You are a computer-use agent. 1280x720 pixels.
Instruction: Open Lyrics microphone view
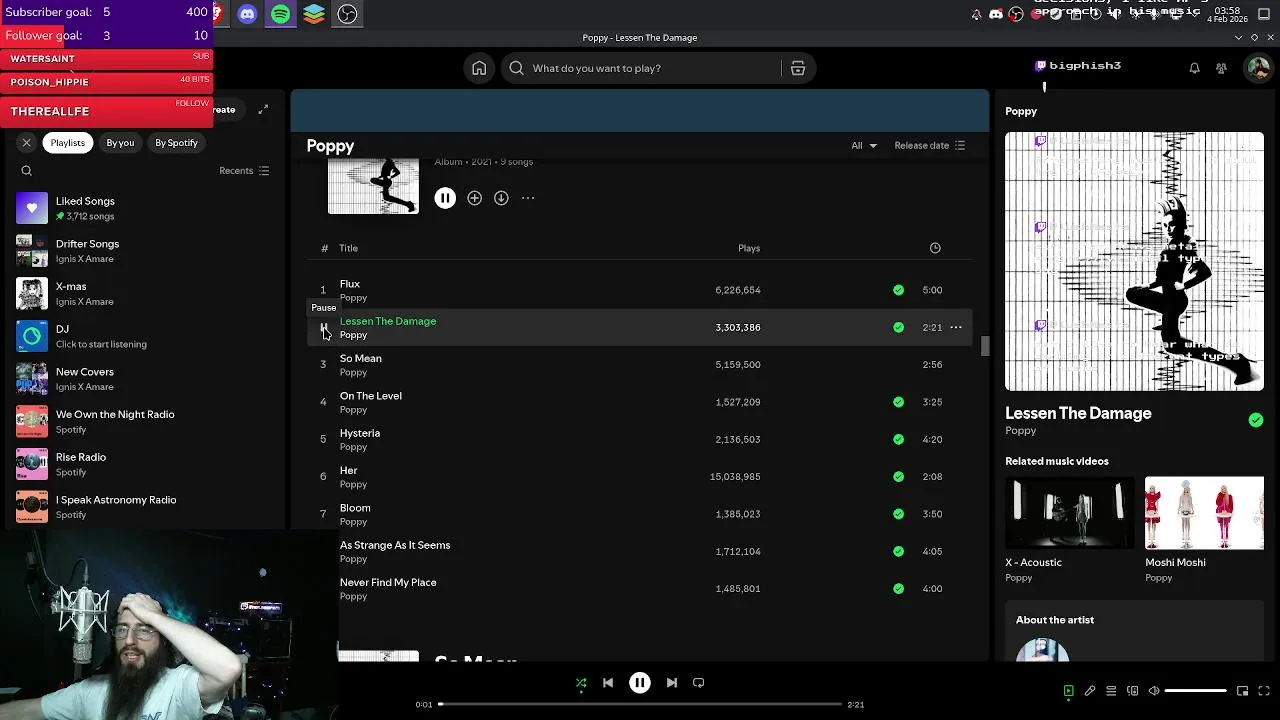pyautogui.click(x=1090, y=691)
